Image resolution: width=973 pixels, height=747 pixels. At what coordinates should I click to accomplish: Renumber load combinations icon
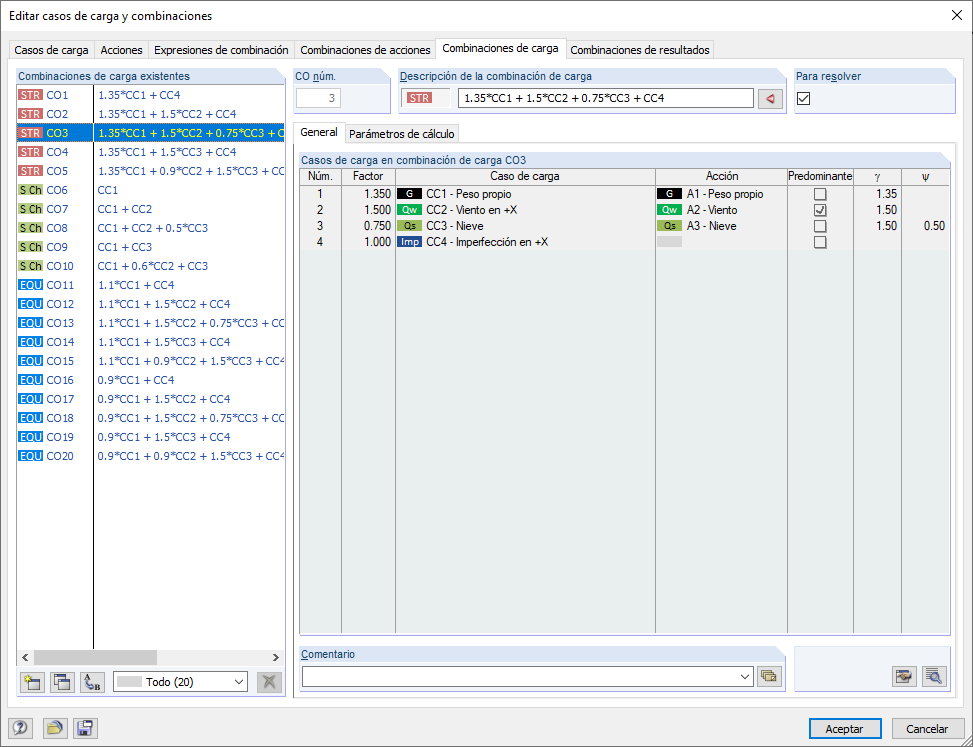[92, 682]
